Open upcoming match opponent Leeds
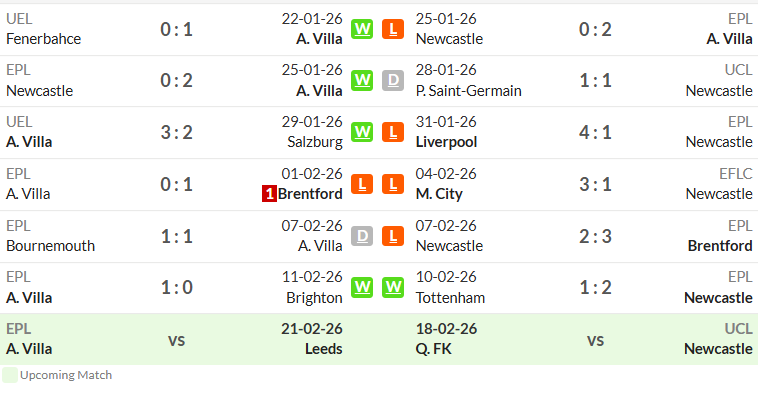 (x=324, y=349)
